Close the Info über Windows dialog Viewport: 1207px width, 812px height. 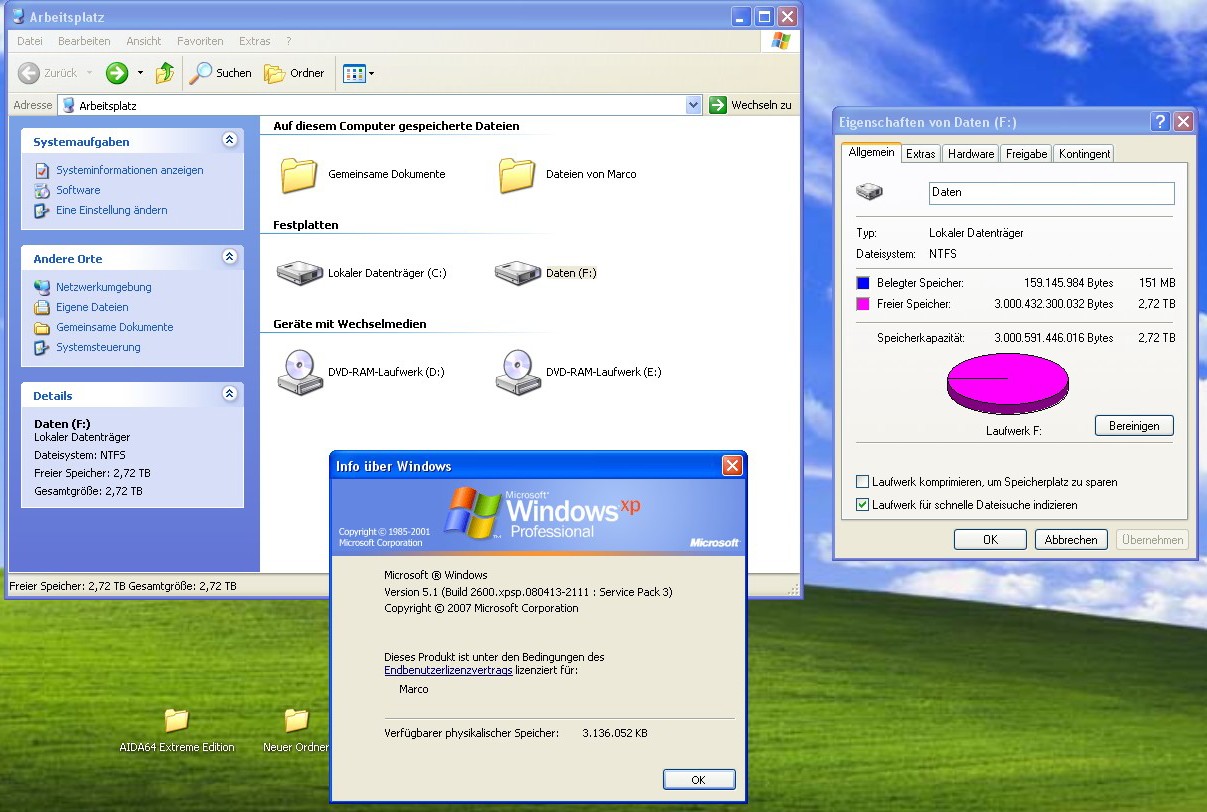click(733, 466)
